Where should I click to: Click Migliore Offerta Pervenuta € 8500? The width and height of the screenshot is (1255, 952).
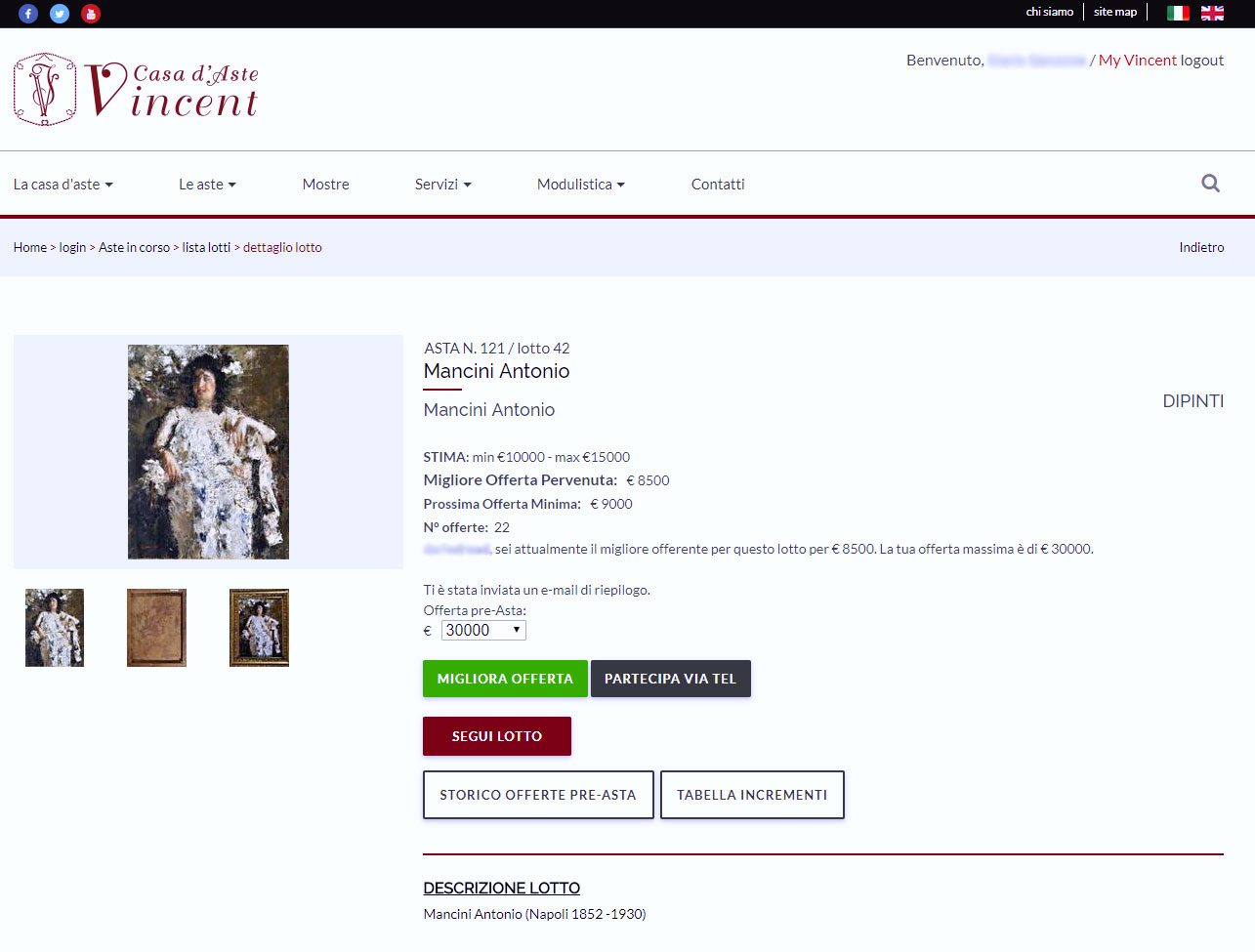[546, 480]
